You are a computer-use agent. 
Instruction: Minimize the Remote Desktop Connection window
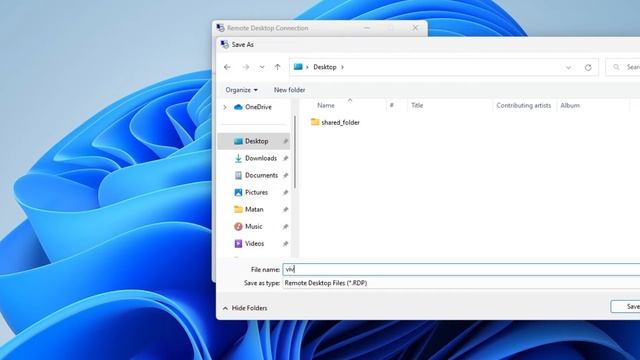coord(367,28)
